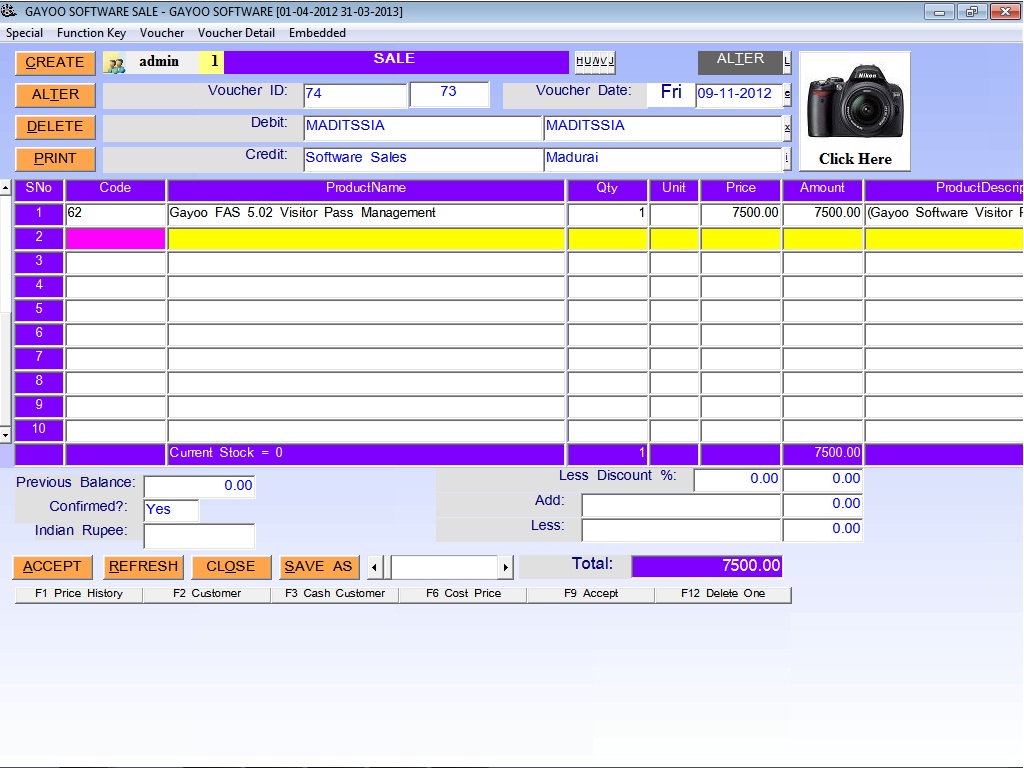This screenshot has width=1024, height=768.
Task: Click the small V button beside SALE
Action: point(603,61)
